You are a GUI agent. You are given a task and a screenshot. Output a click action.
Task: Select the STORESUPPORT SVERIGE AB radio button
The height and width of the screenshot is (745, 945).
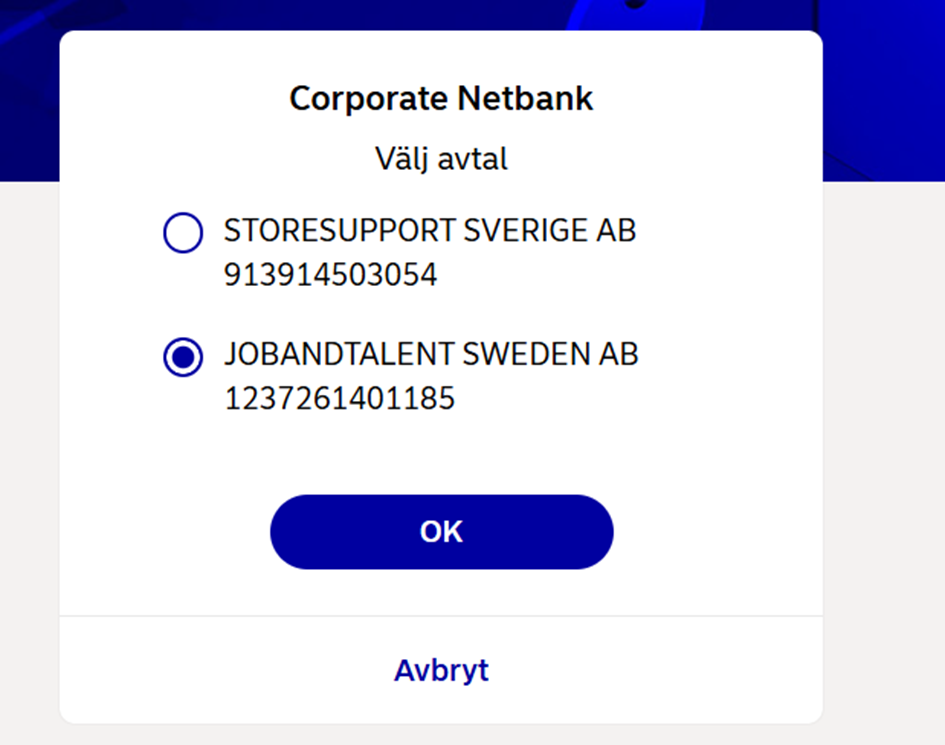[x=183, y=233]
